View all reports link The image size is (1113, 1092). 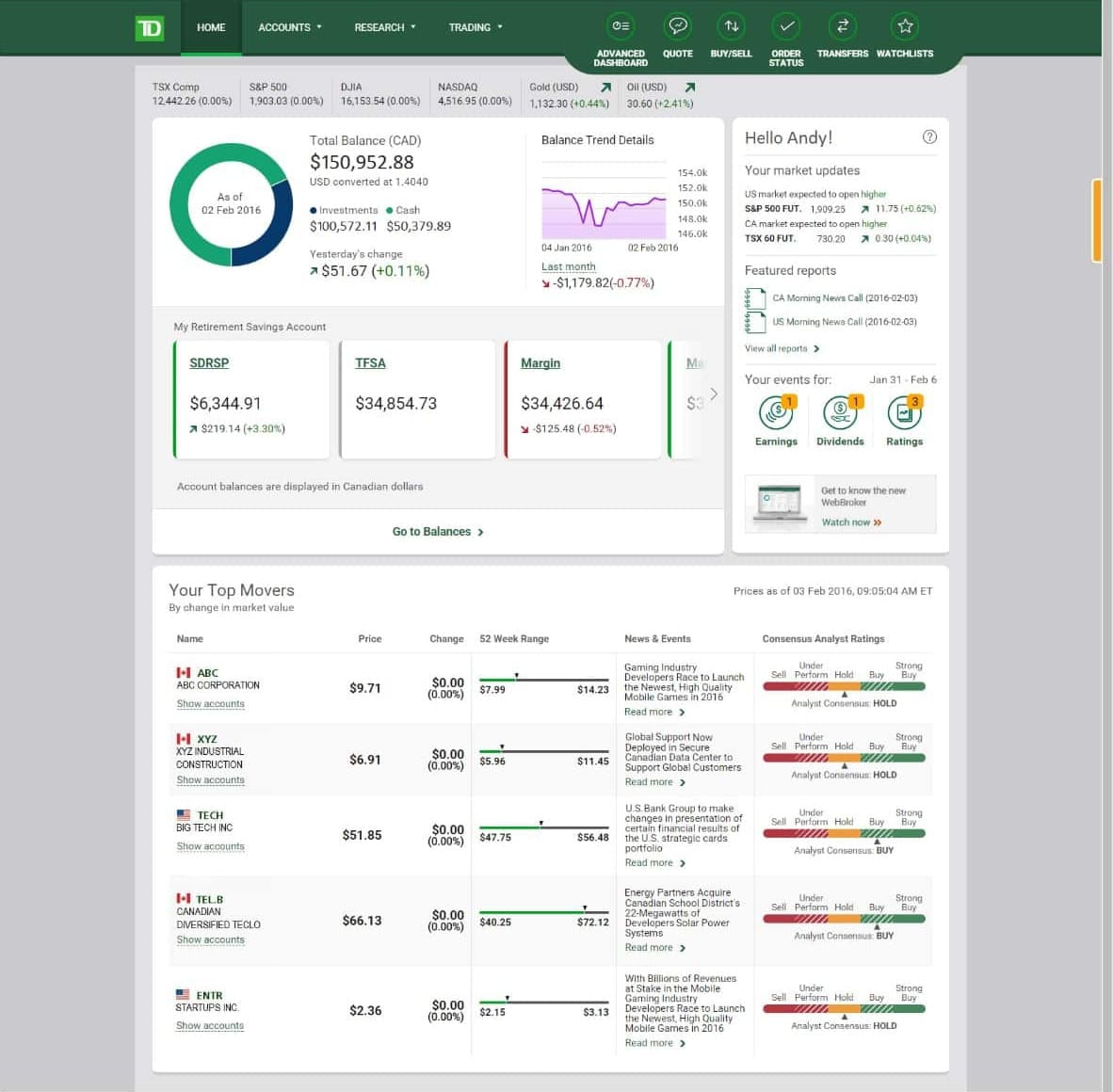(782, 348)
